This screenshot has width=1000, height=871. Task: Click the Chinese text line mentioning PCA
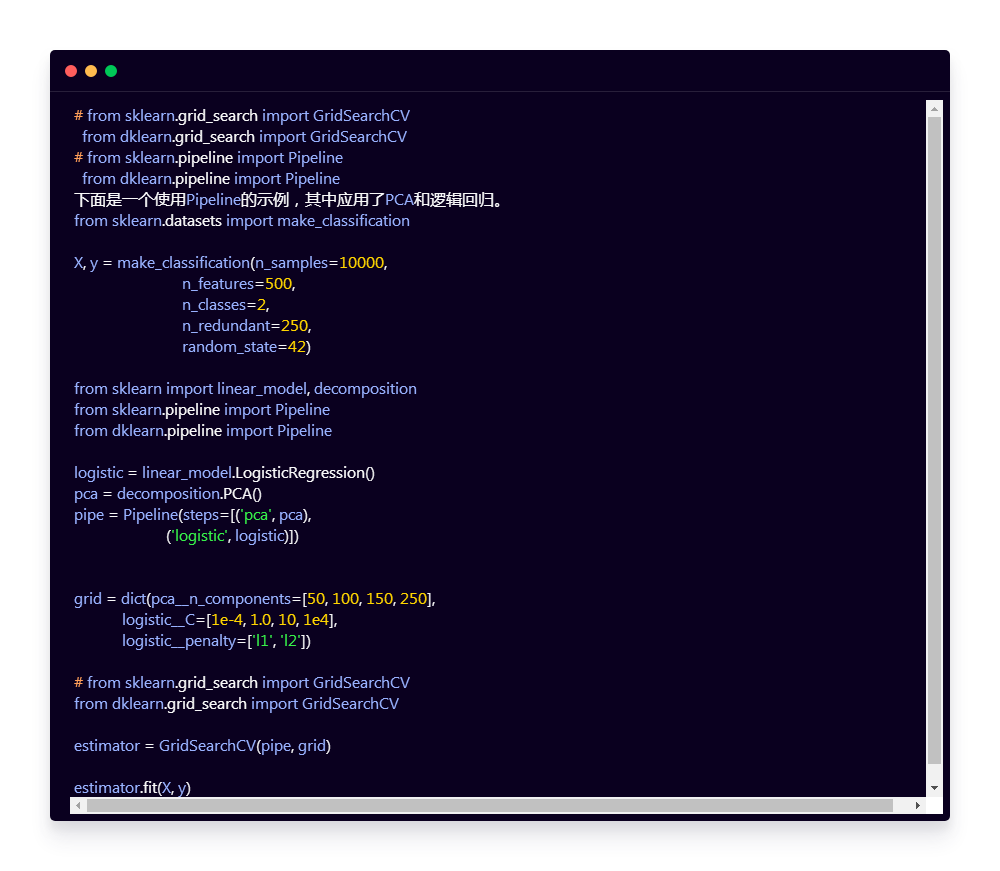click(290, 200)
